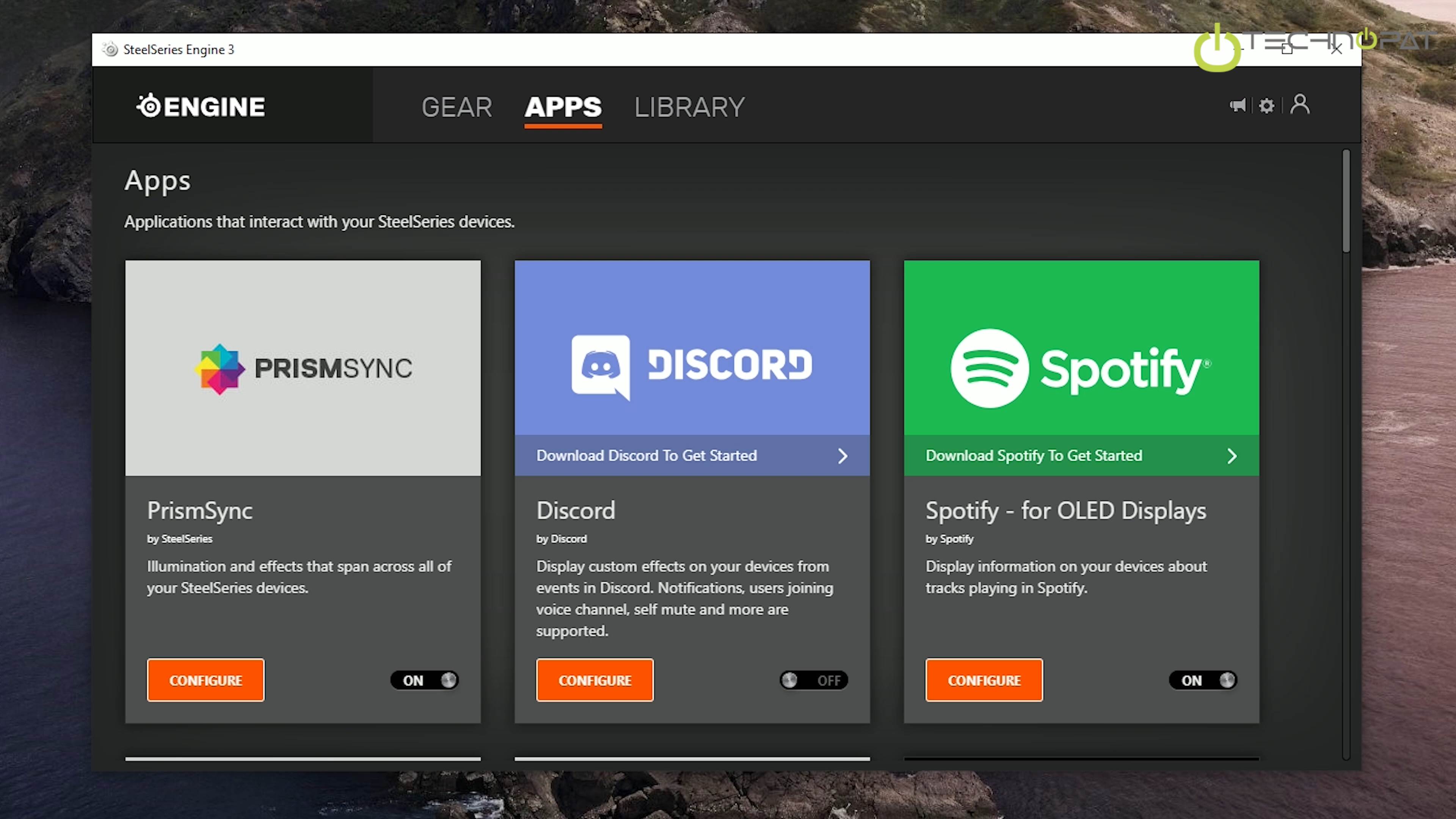Disable the Spotify OLED toggle

point(1203,680)
